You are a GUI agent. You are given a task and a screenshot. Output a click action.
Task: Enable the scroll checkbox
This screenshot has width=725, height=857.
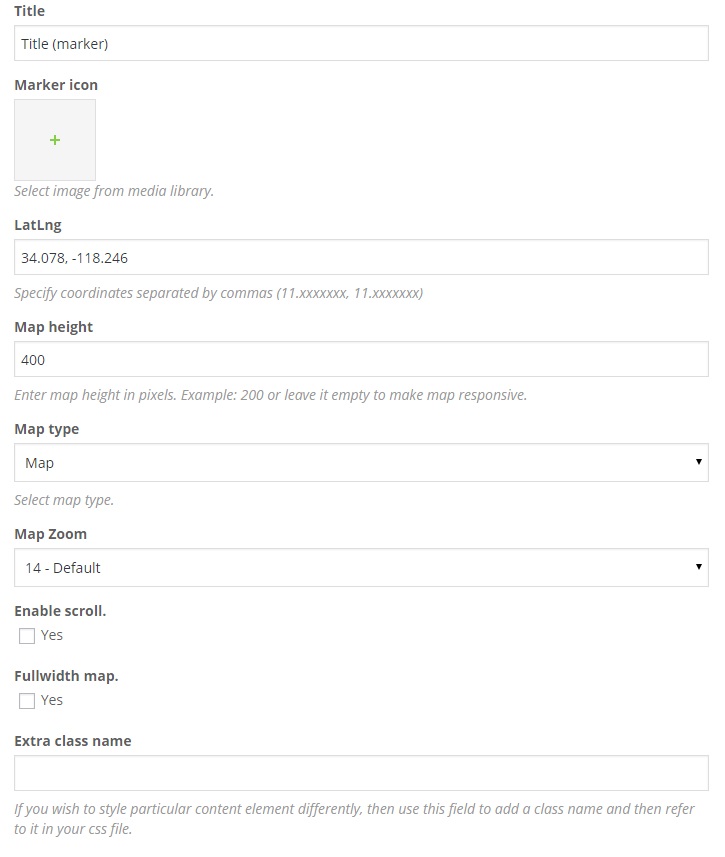pos(27,636)
